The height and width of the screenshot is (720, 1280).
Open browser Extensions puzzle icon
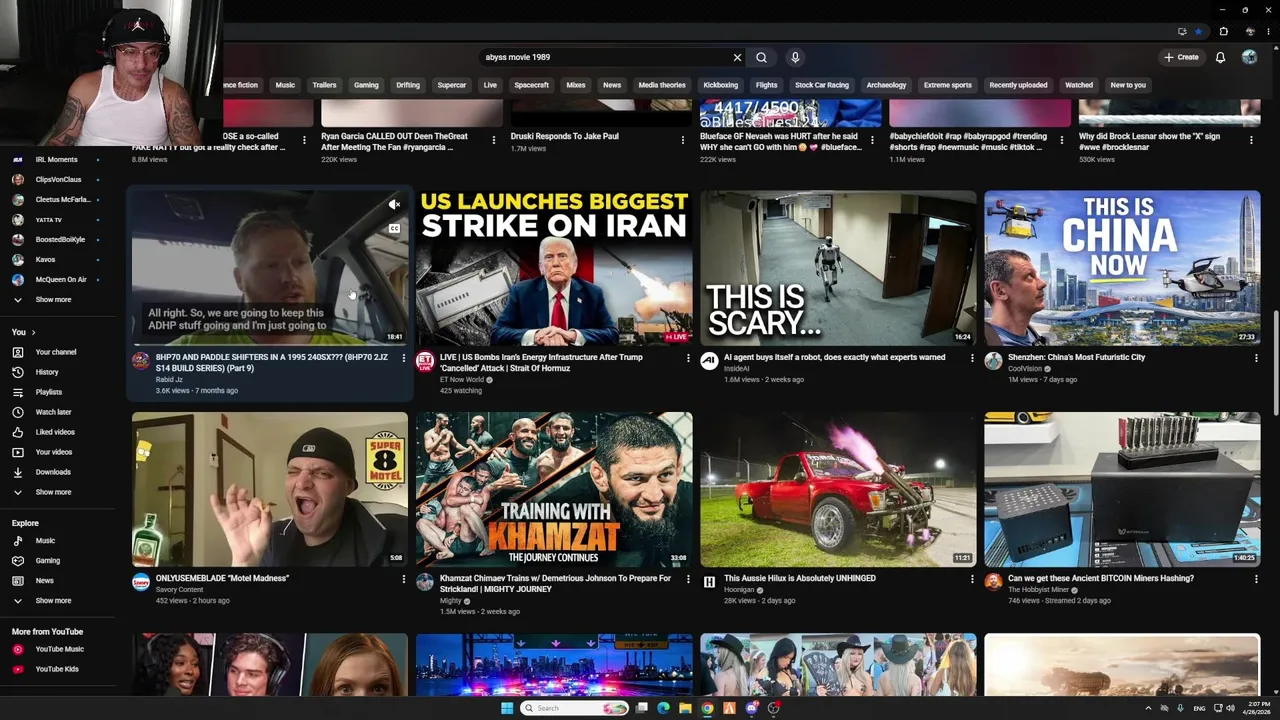click(1223, 31)
